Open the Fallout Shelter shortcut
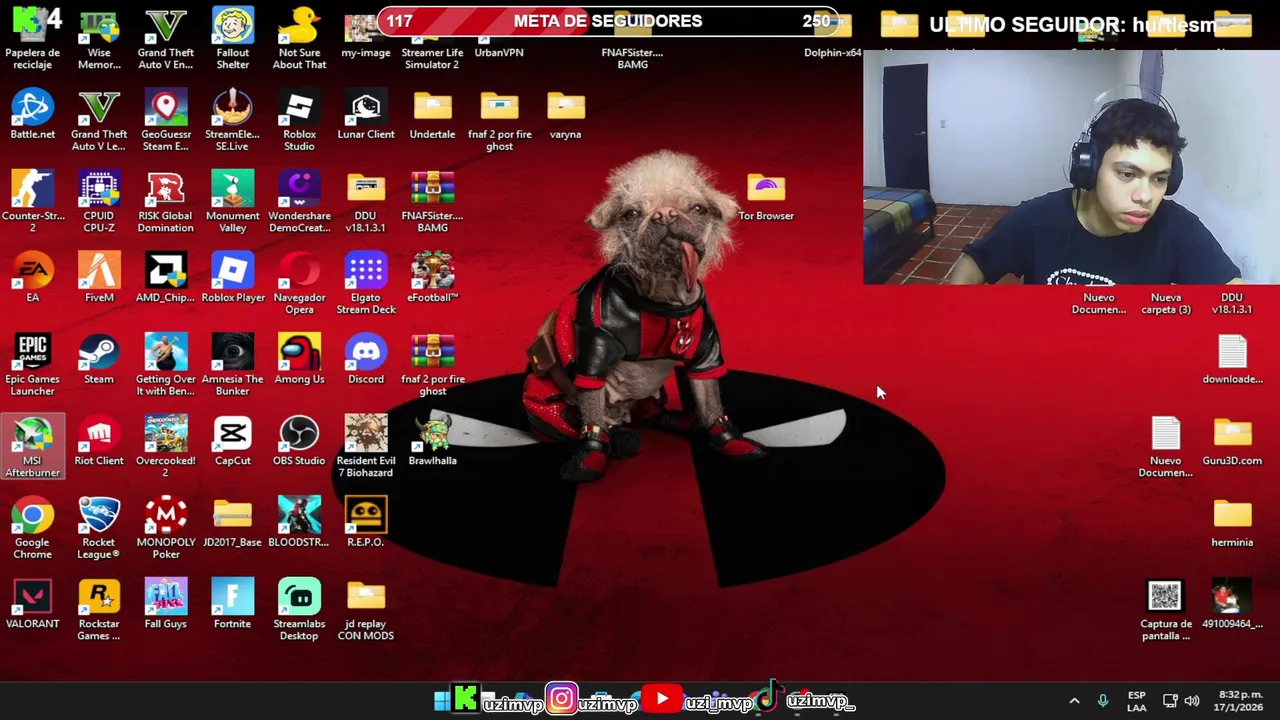 [232, 38]
